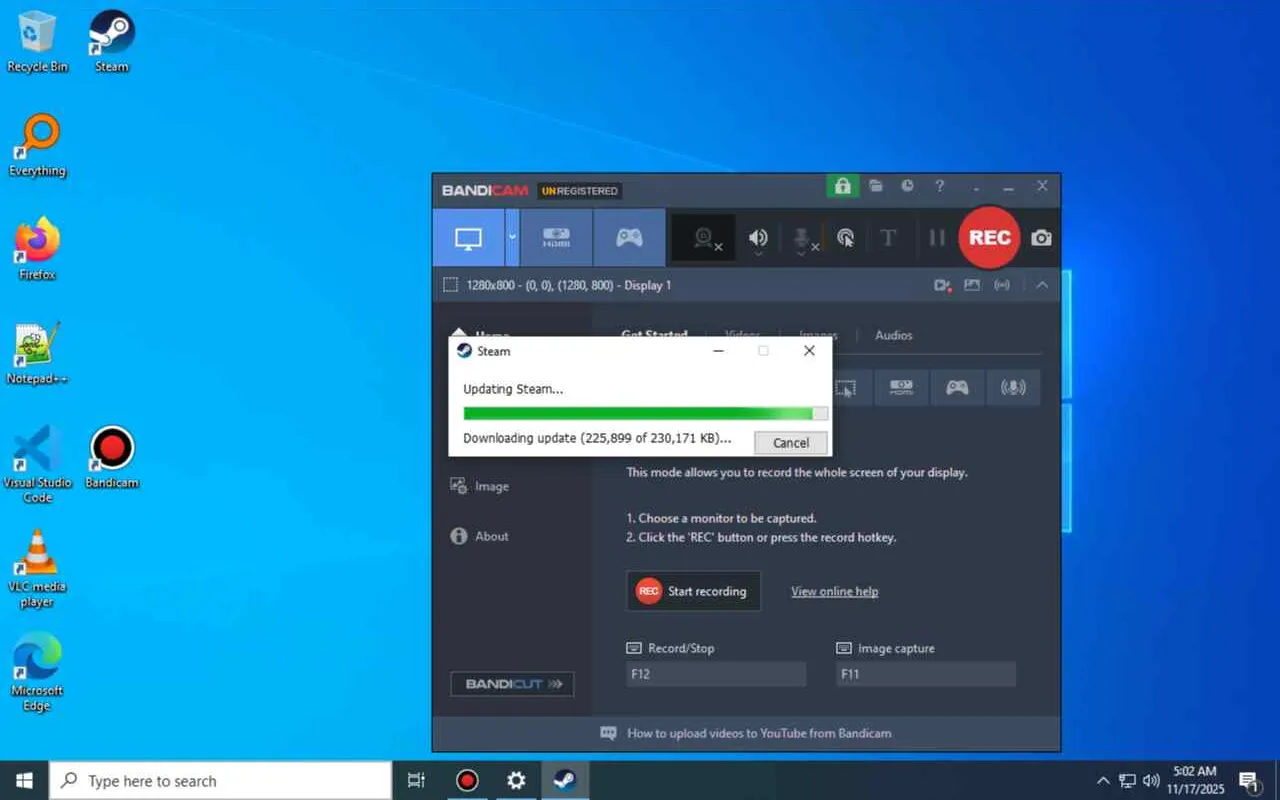Open the output folder icon in title bar
Viewport: 1280px width, 800px height.
(875, 186)
